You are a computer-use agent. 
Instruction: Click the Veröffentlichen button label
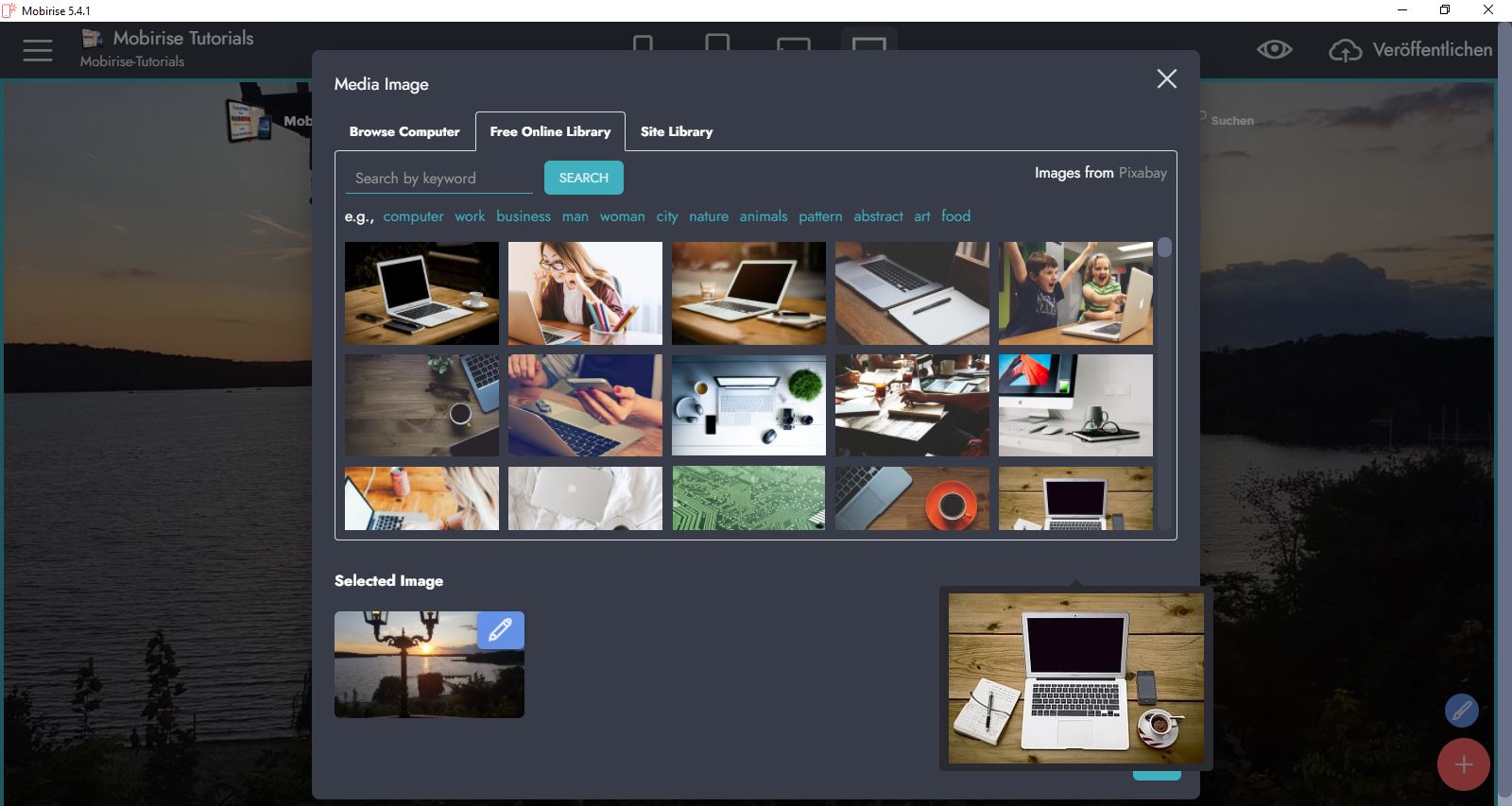pyautogui.click(x=1432, y=50)
